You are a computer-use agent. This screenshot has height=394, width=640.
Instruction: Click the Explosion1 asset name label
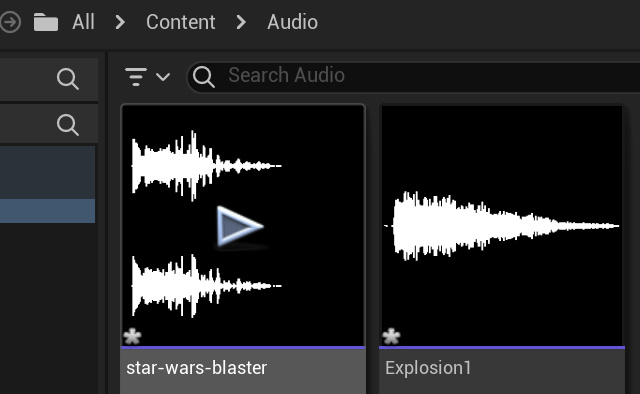click(428, 368)
